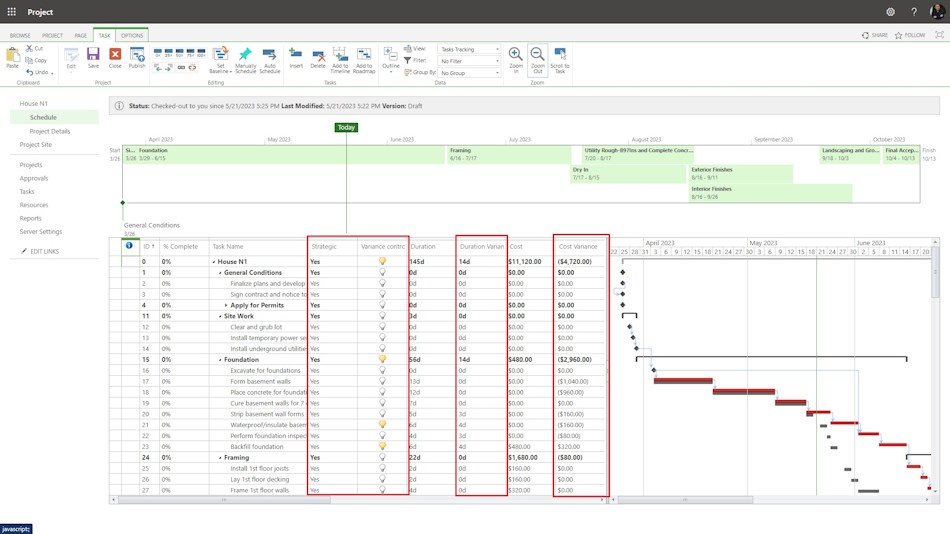The image size is (950, 534).
Task: Click the Manually Schedule pin icon
Action: pos(245,55)
